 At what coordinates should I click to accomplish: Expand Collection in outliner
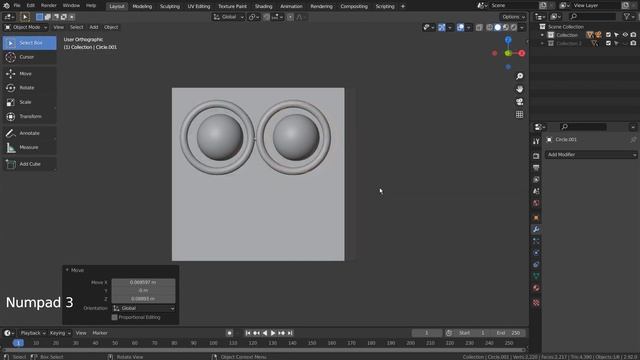coord(542,35)
